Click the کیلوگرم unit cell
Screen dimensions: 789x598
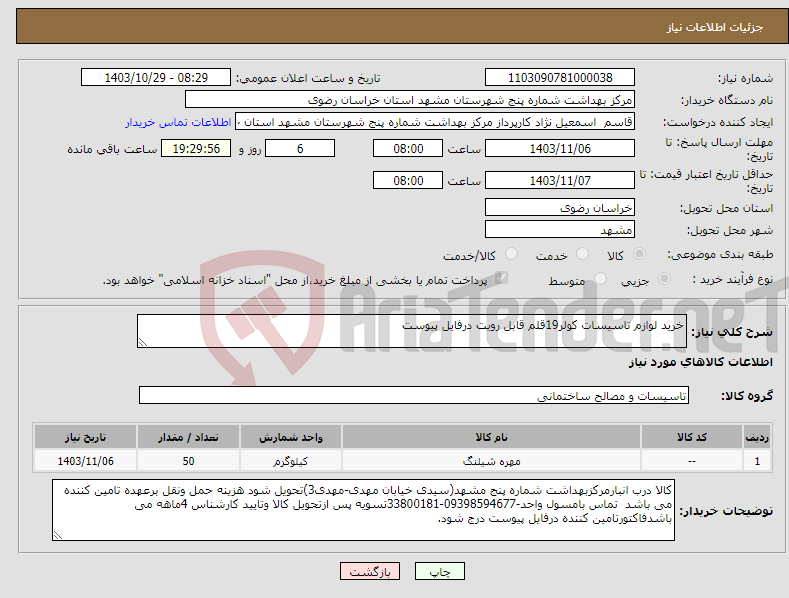click(x=291, y=461)
